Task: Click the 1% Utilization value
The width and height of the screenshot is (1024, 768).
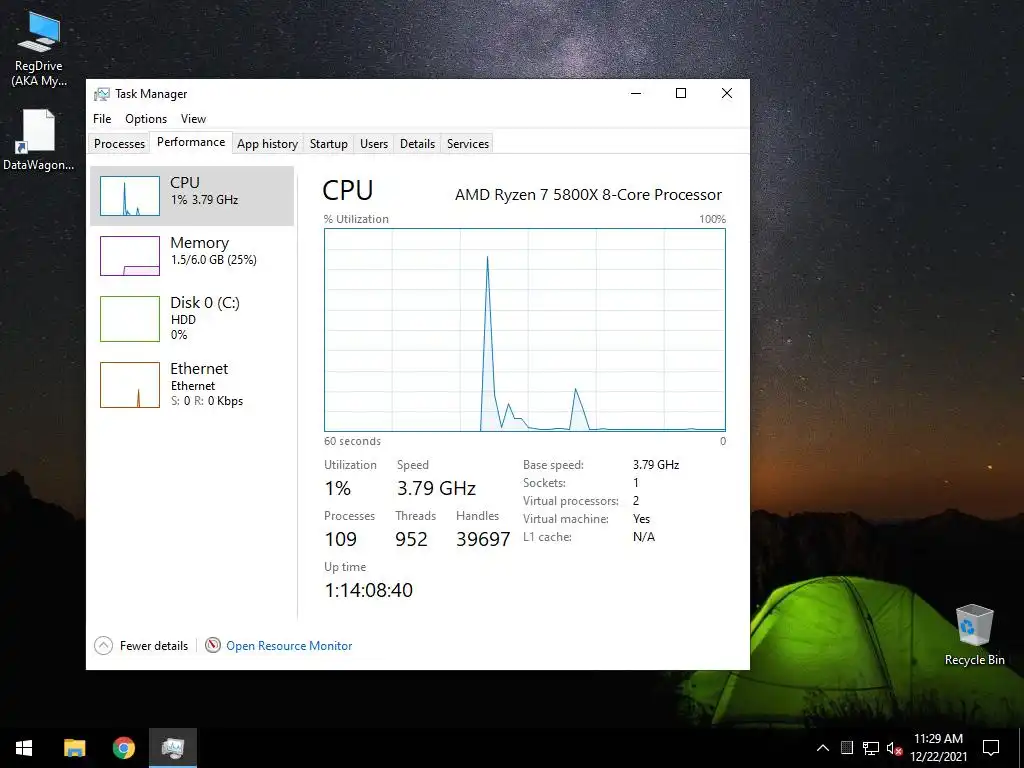Action: [338, 488]
